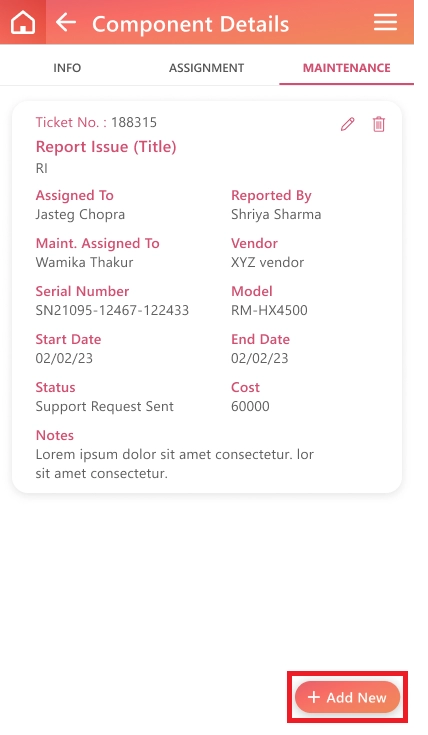Select the MAINTENANCE tab
The height and width of the screenshot is (735, 428).
coord(346,68)
